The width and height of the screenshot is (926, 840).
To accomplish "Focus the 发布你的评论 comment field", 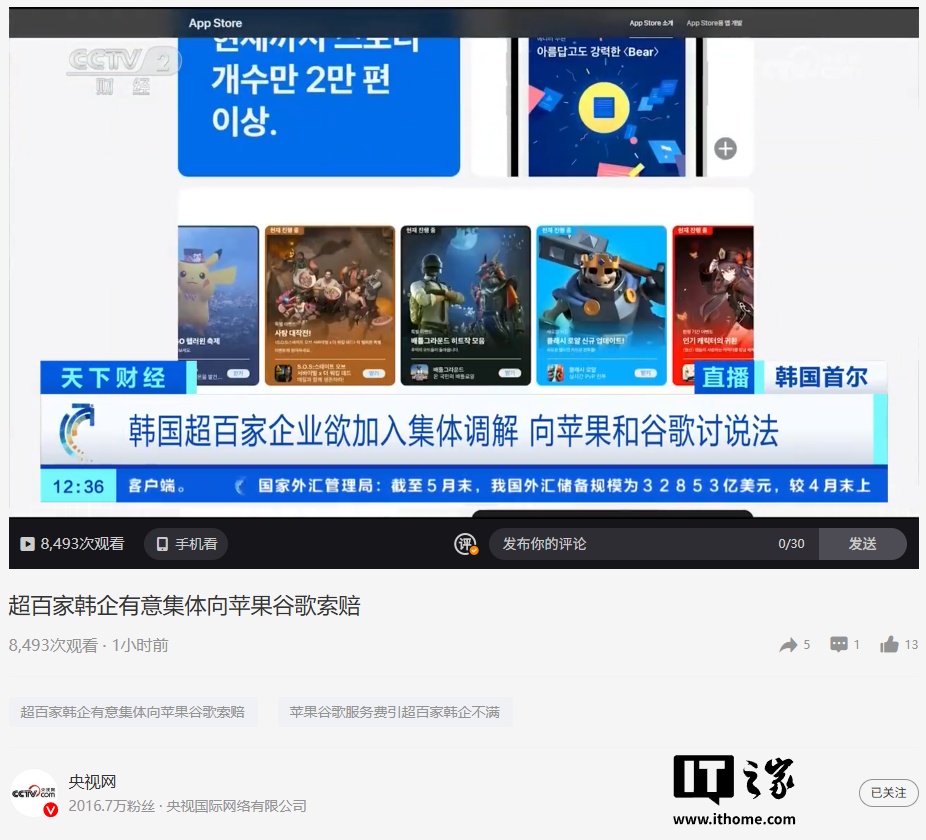I will [654, 544].
